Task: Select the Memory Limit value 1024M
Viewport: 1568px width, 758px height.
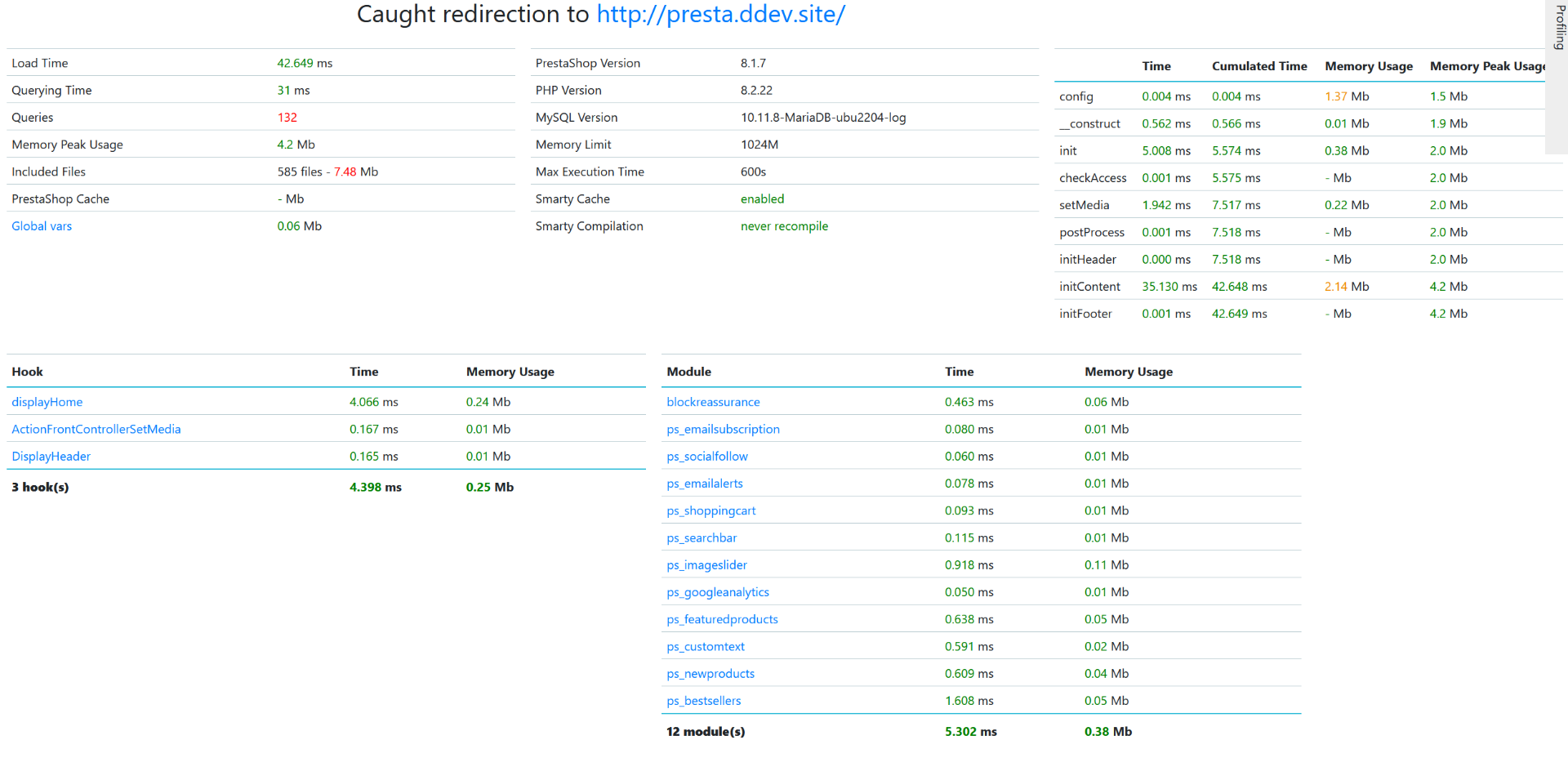Action: tap(759, 145)
